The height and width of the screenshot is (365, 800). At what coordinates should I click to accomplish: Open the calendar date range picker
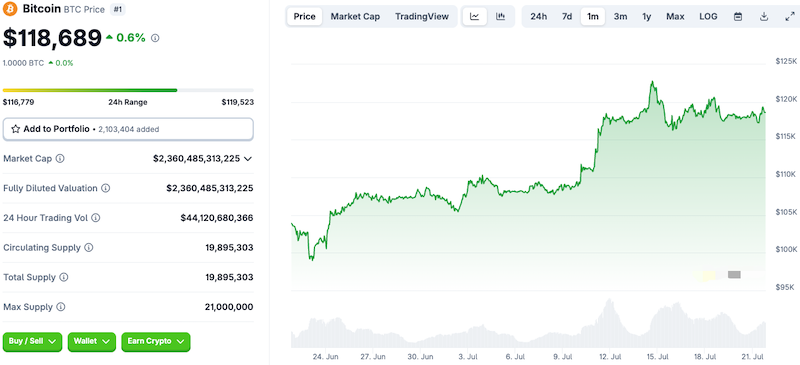(x=738, y=16)
